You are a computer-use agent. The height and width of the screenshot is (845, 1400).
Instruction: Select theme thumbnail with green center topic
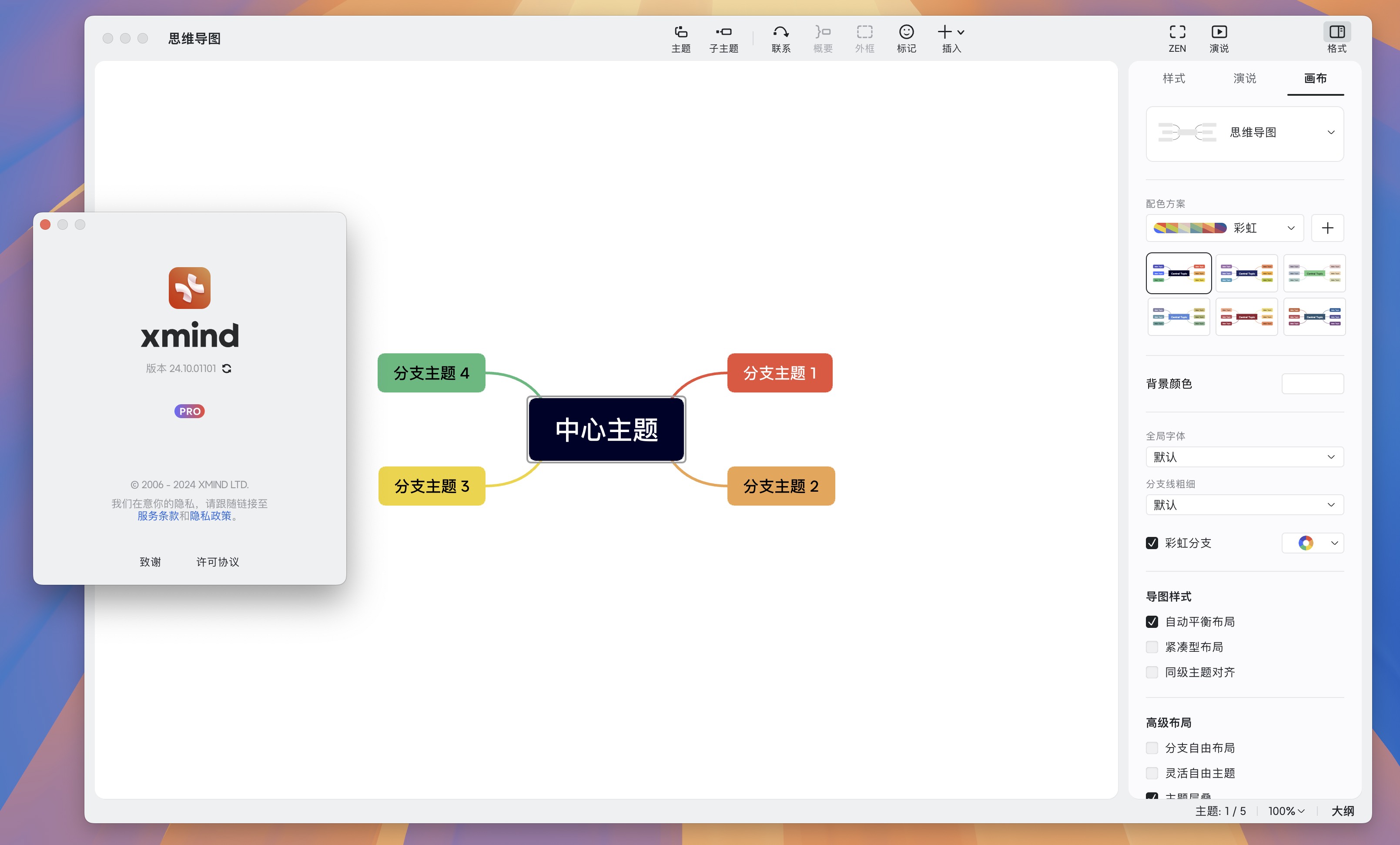tap(1314, 273)
